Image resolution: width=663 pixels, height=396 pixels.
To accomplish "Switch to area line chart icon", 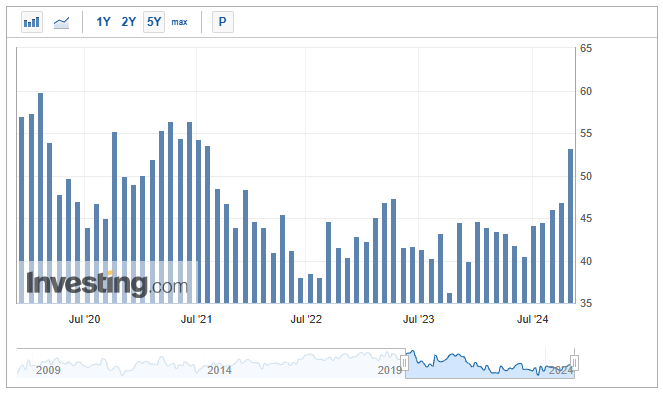I will click(x=61, y=22).
